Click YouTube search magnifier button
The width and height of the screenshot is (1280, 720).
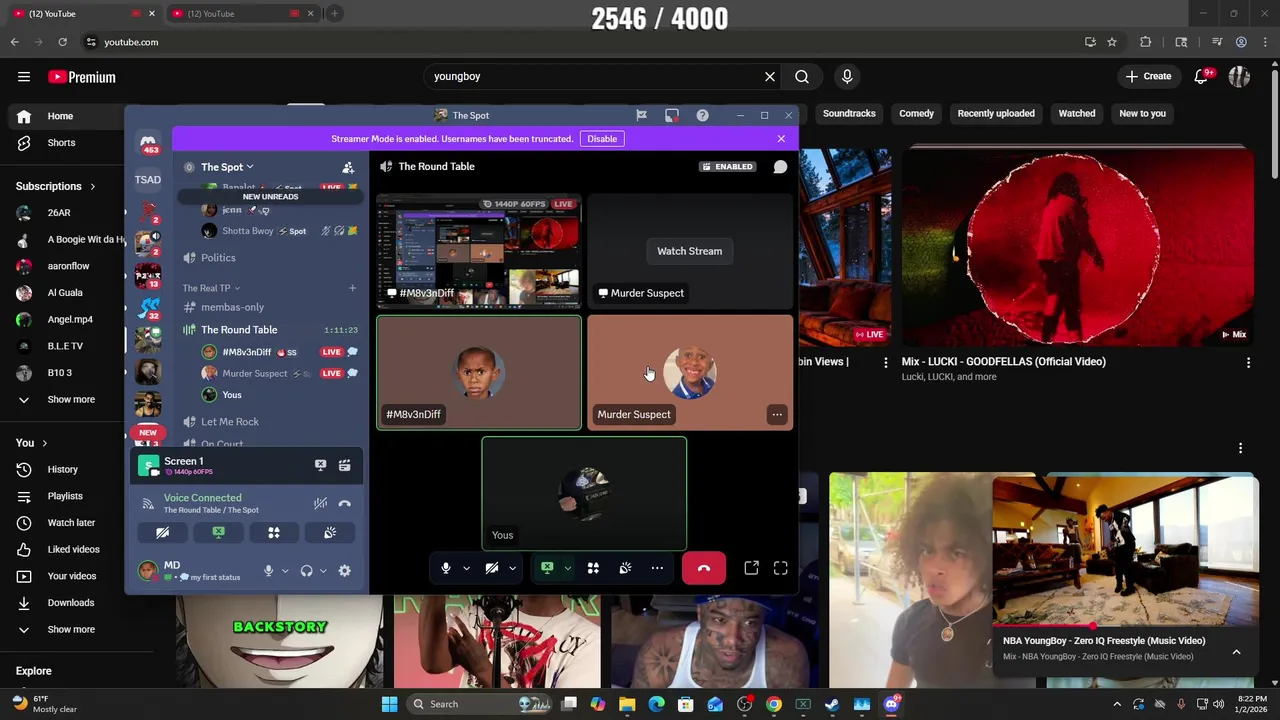coord(802,77)
